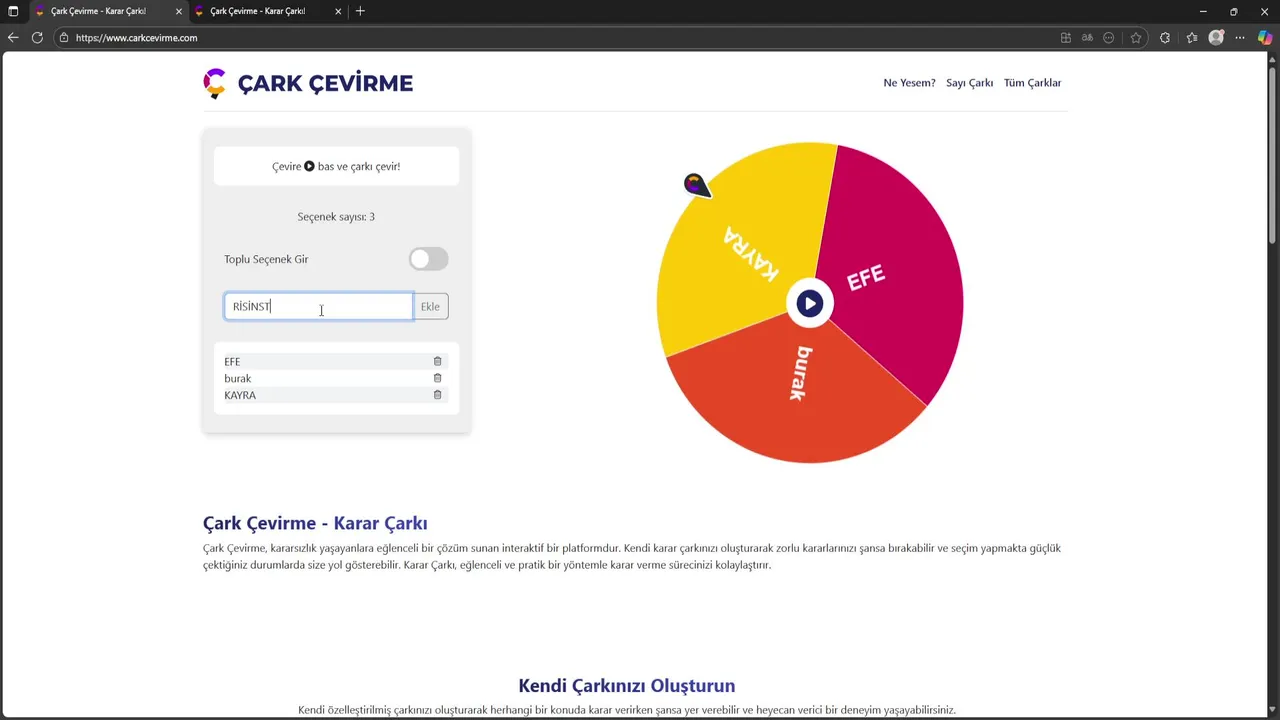Click the Çark Çevirme - Karar Çarkı heading

pyautogui.click(x=315, y=523)
